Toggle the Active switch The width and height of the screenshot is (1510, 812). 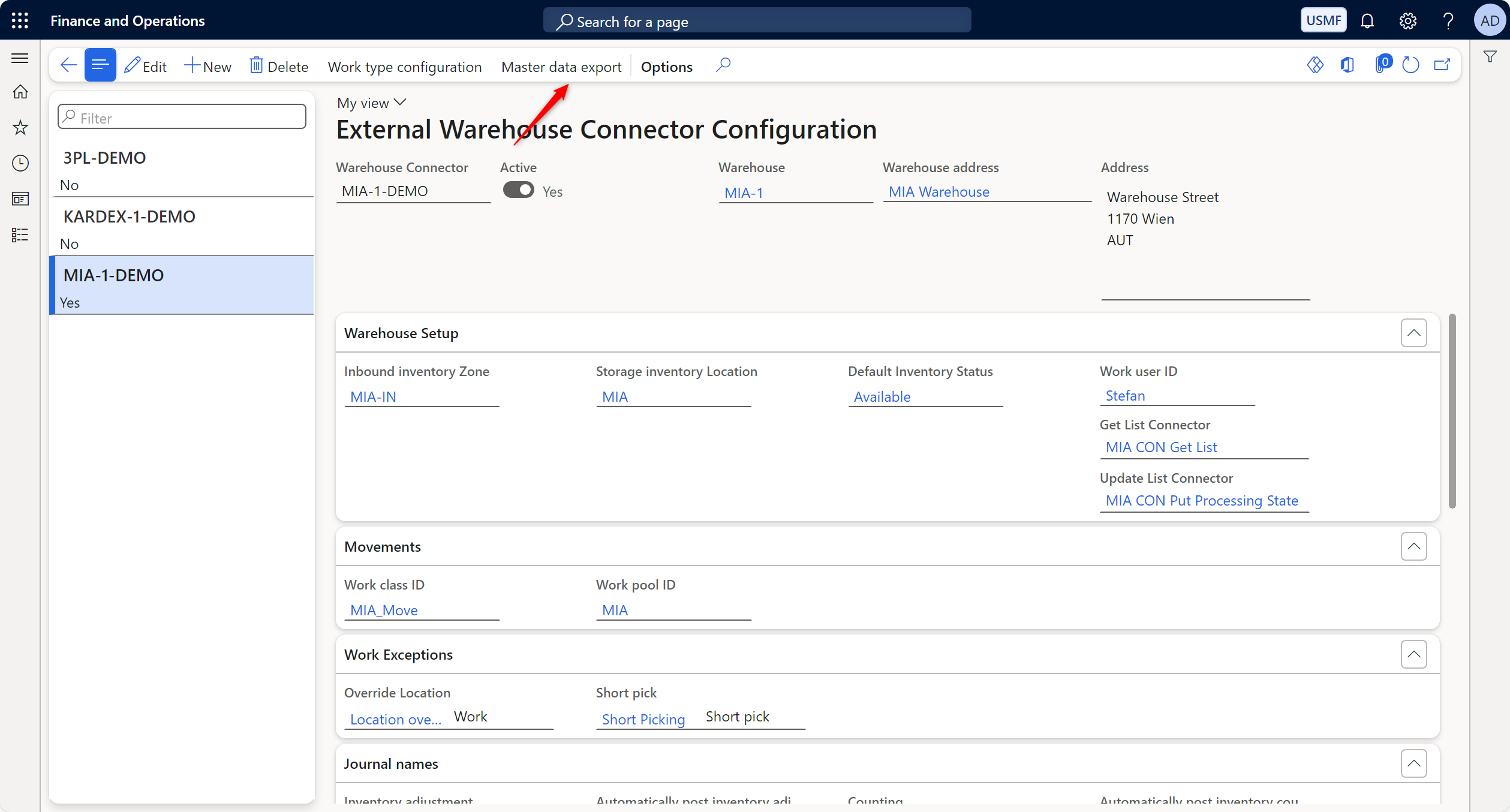(518, 190)
